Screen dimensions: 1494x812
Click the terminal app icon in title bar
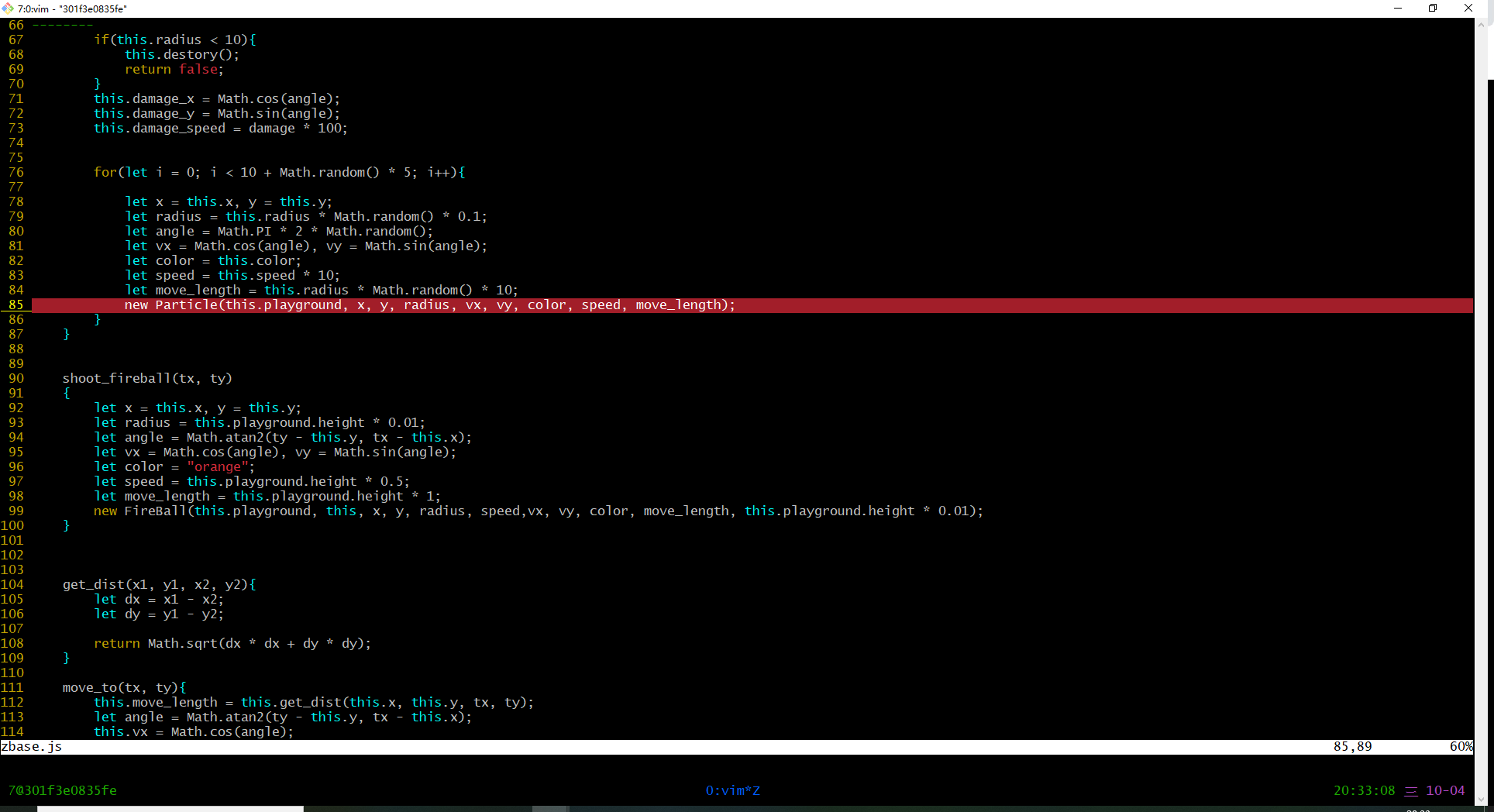click(x=8, y=9)
